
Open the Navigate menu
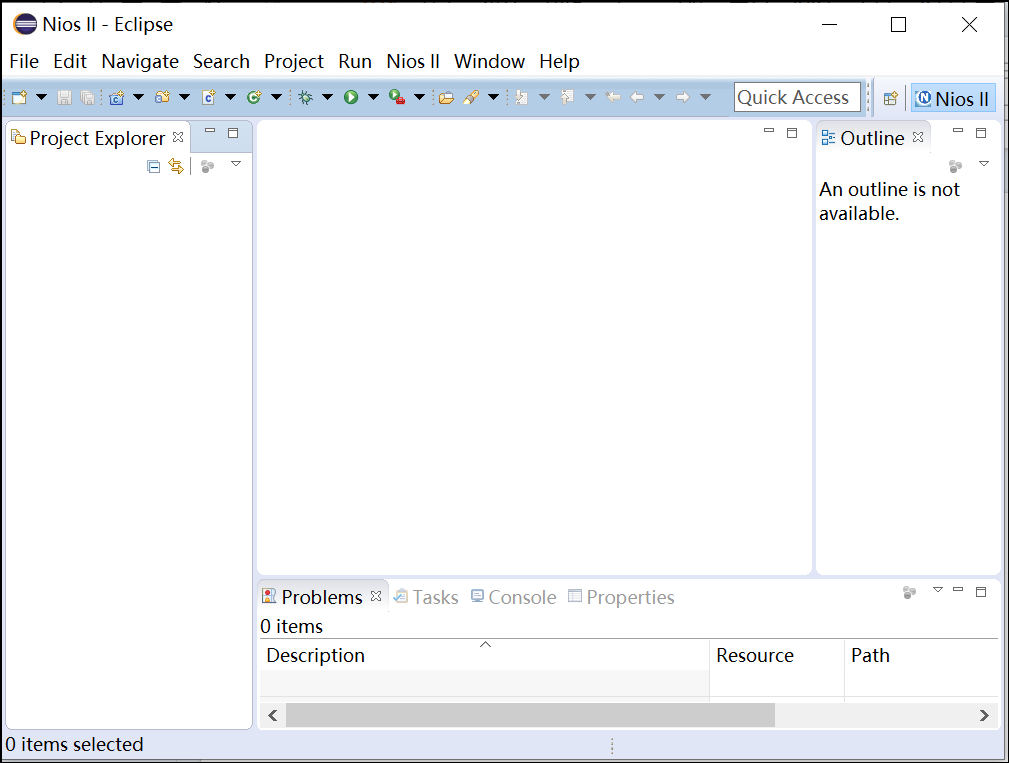tap(140, 61)
